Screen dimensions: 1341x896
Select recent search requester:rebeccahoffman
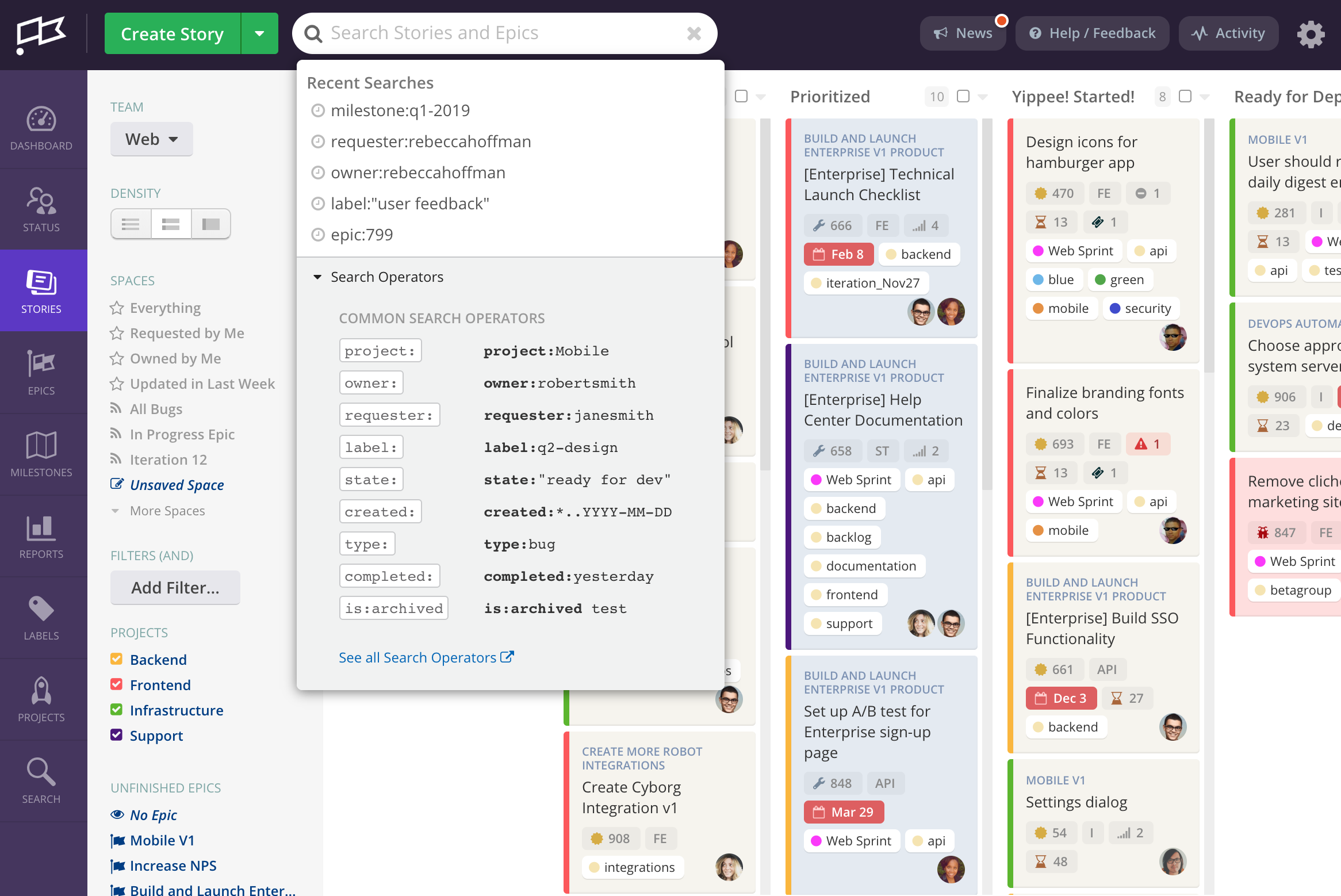[431, 141]
